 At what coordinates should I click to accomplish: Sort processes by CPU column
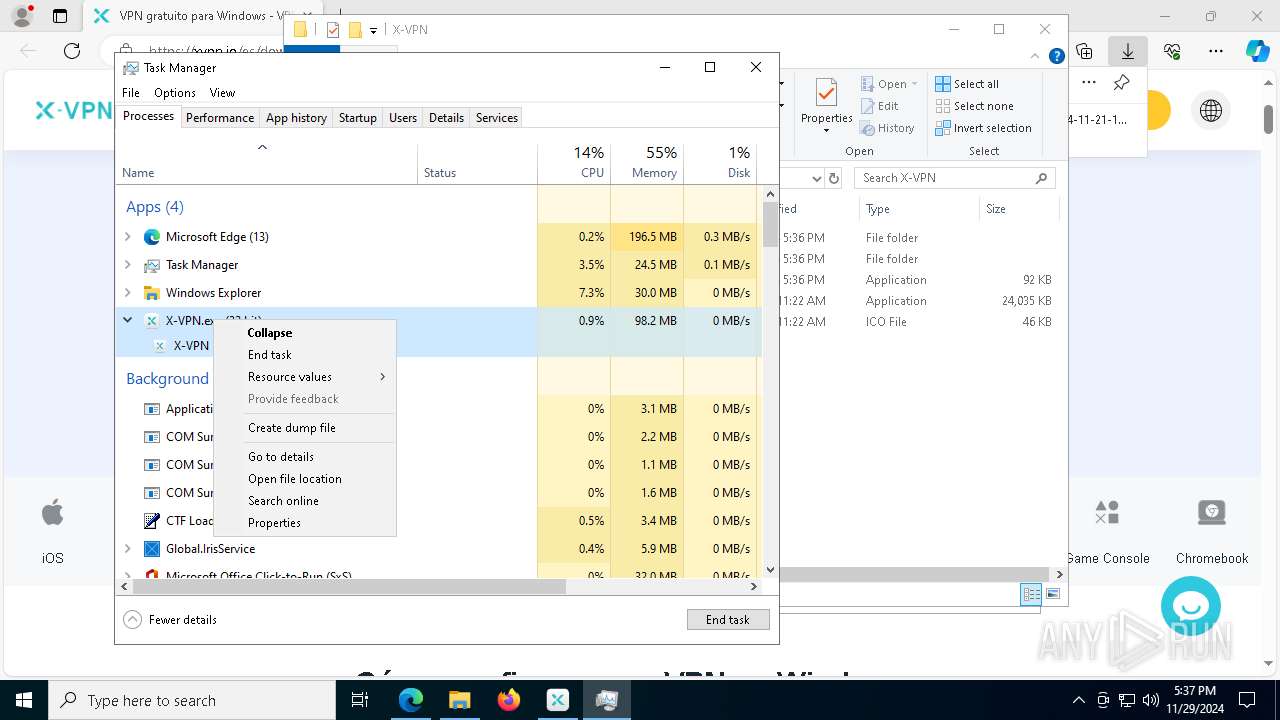coord(574,162)
